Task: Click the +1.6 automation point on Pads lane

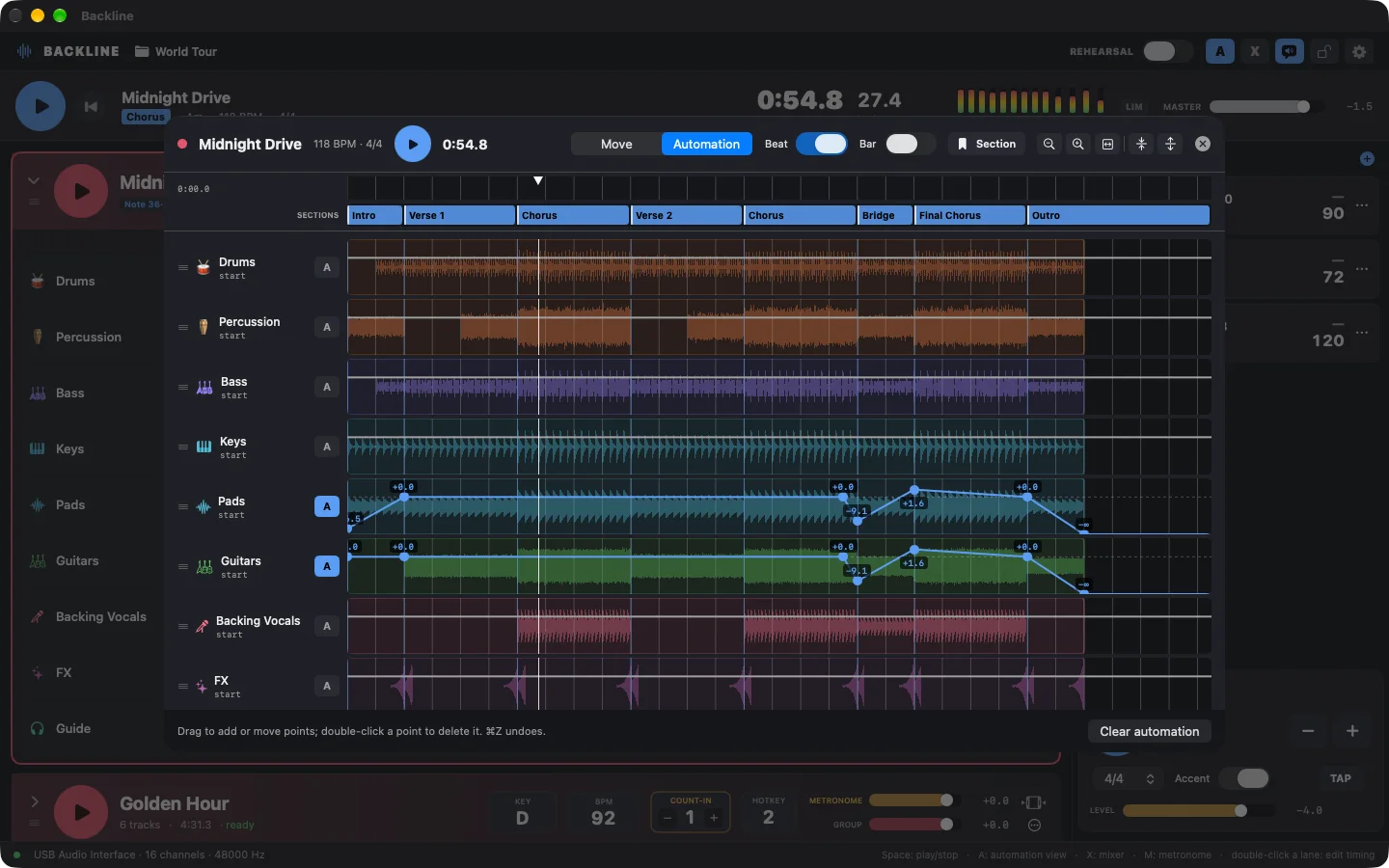Action: pos(914,491)
